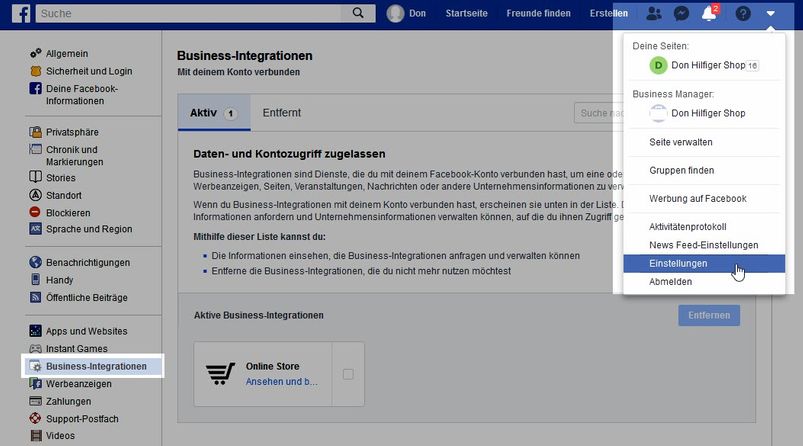
Task: Check the Online Store checkbox
Action: tap(348, 374)
